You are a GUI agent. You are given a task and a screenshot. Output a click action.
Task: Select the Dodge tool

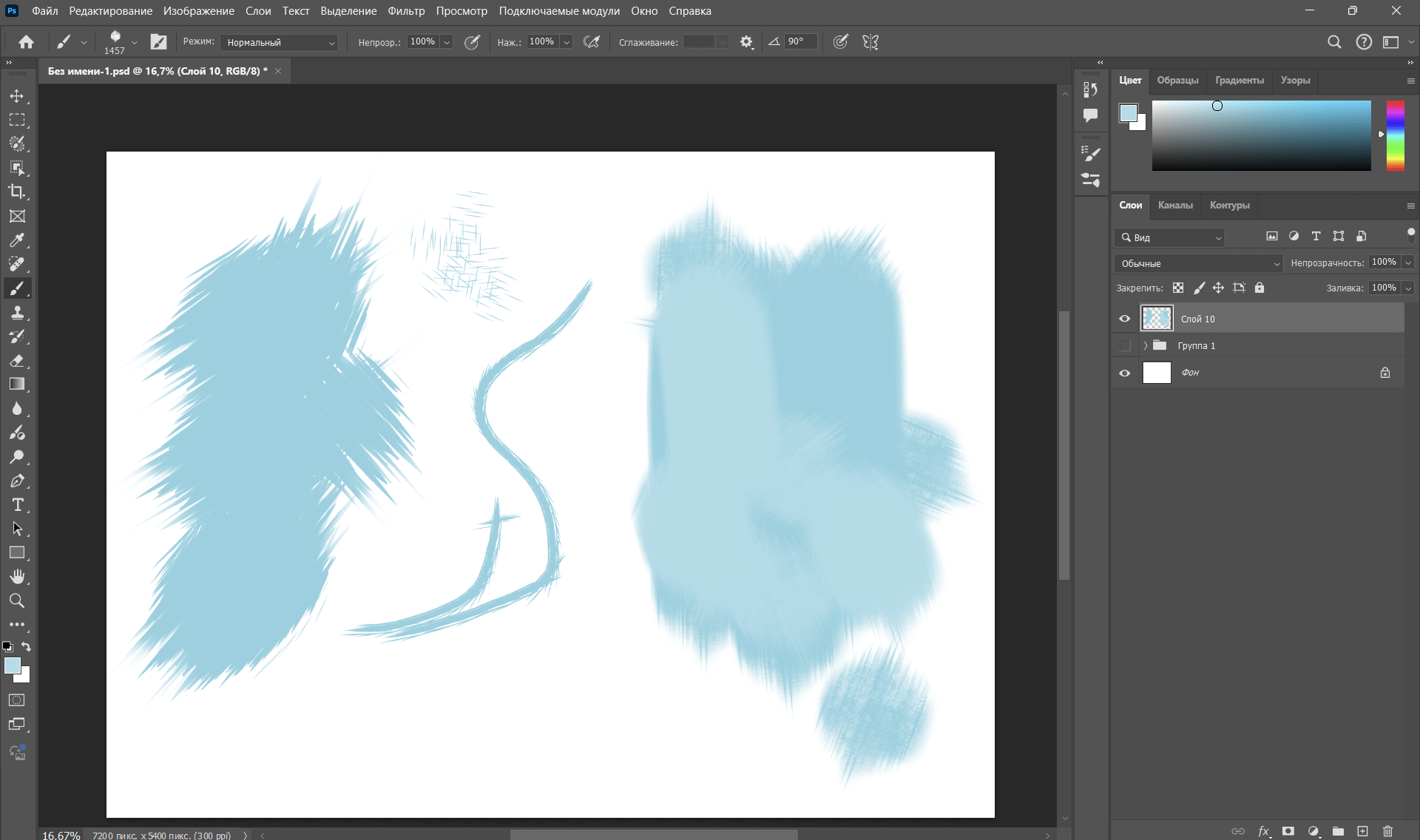point(17,456)
